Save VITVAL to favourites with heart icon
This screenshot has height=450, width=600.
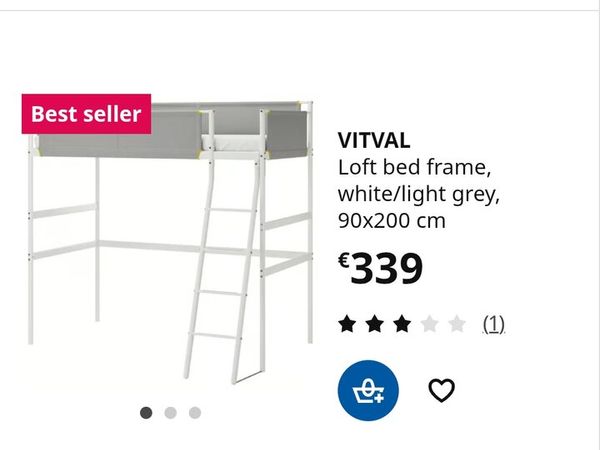pos(441,390)
